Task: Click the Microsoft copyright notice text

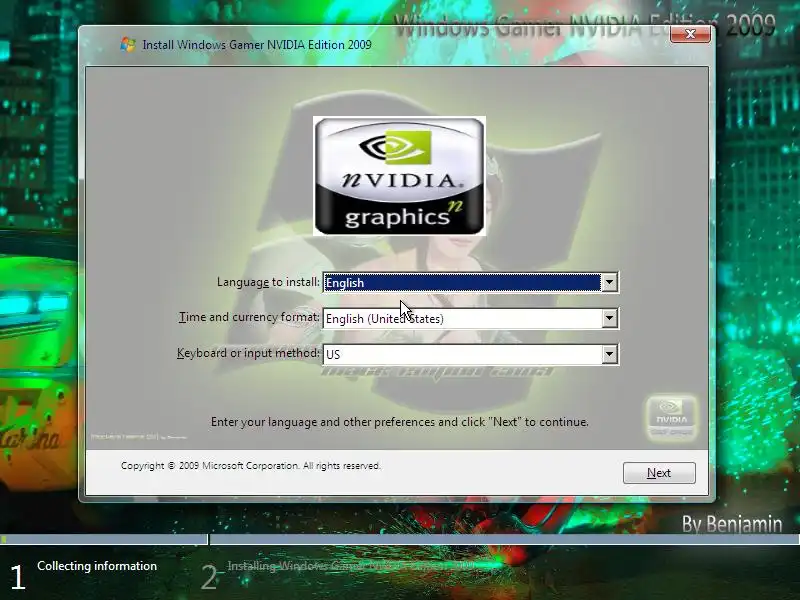Action: point(251,466)
